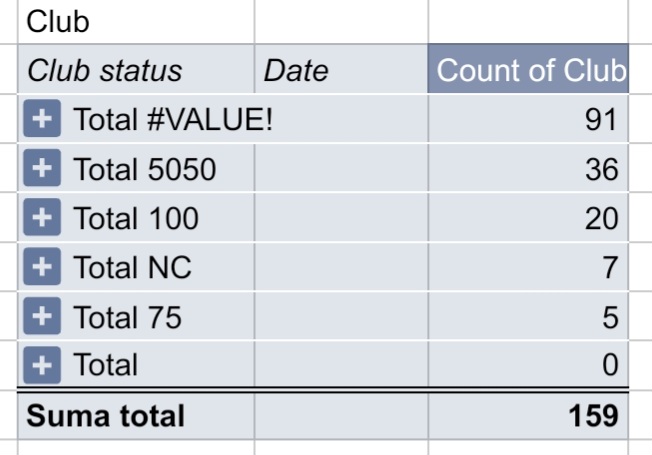Image resolution: width=652 pixels, height=455 pixels.
Task: Select the Total 5050 label text
Action: coord(144,169)
